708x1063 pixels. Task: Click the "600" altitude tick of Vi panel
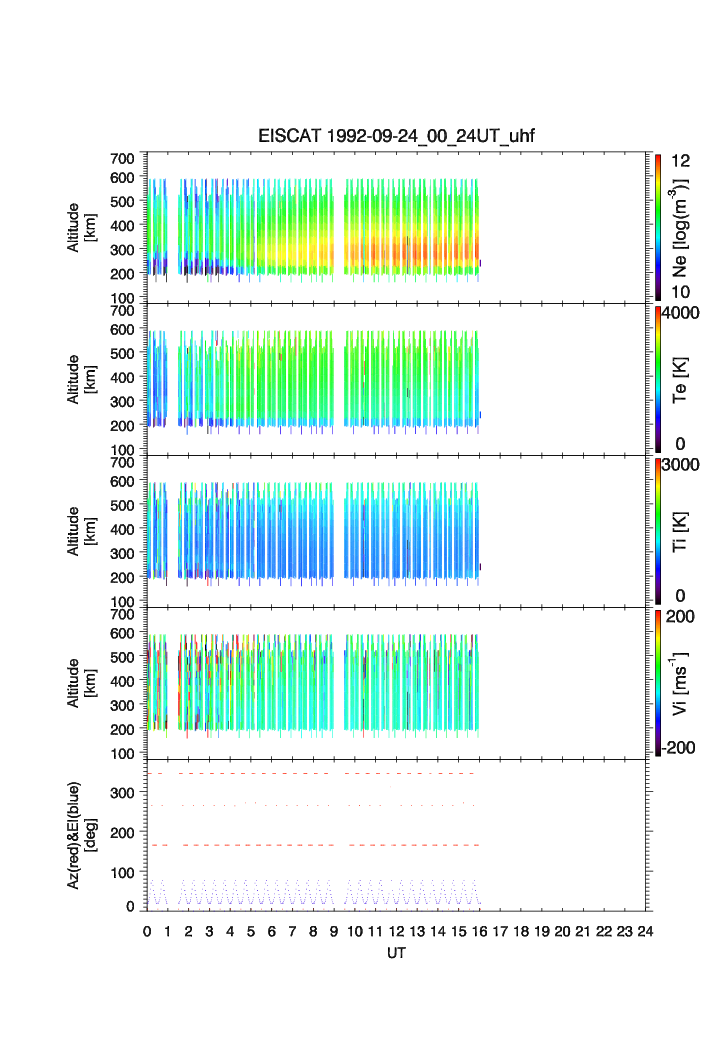pyautogui.click(x=122, y=633)
